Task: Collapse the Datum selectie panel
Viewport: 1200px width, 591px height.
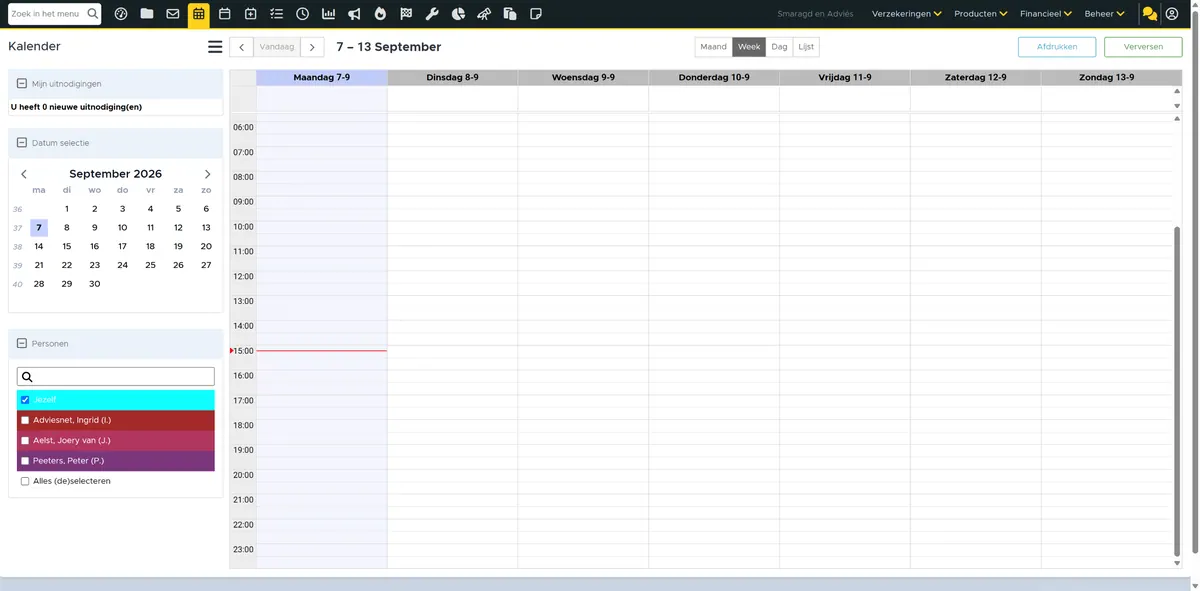Action: point(22,143)
